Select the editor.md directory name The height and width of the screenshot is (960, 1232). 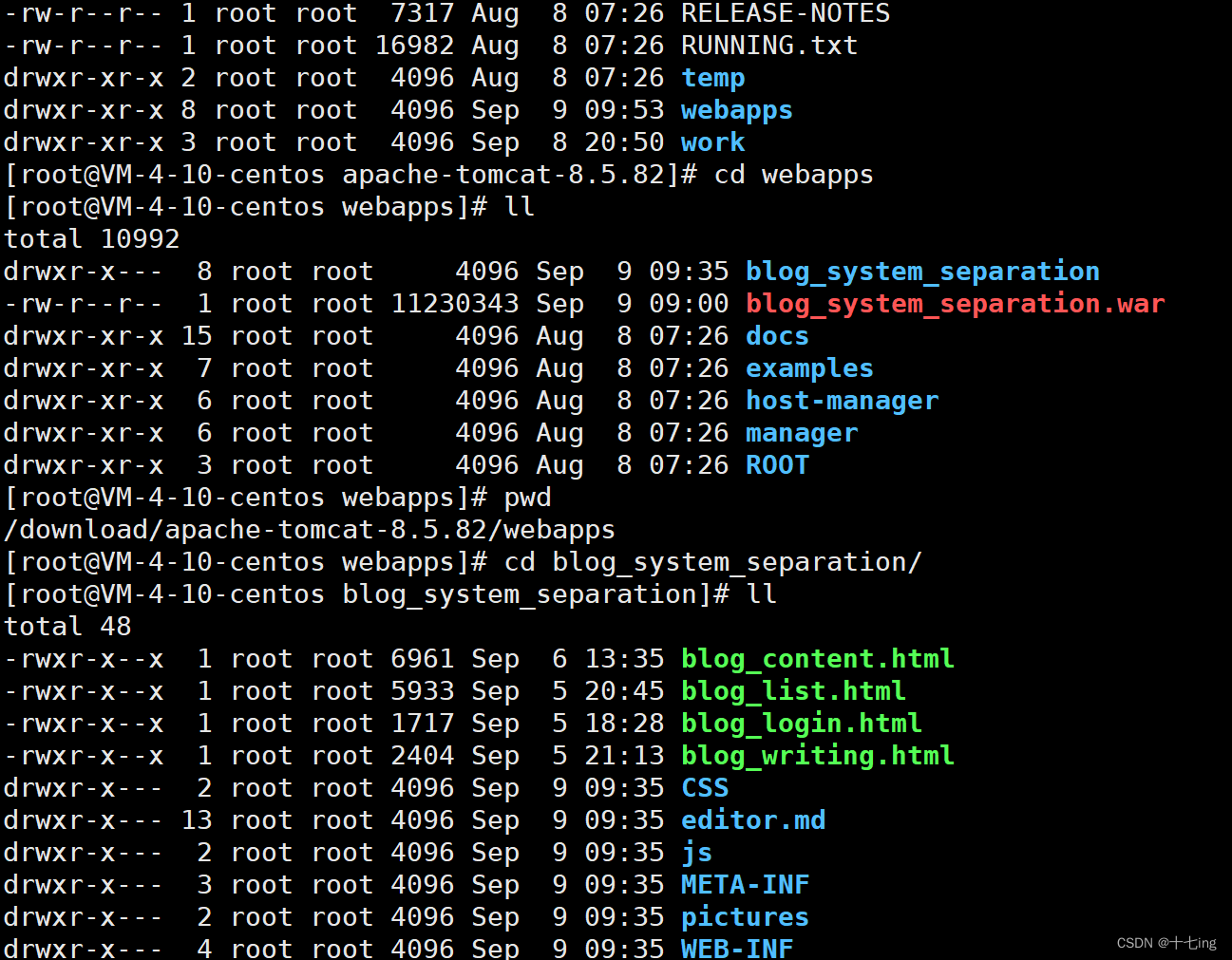point(753,820)
